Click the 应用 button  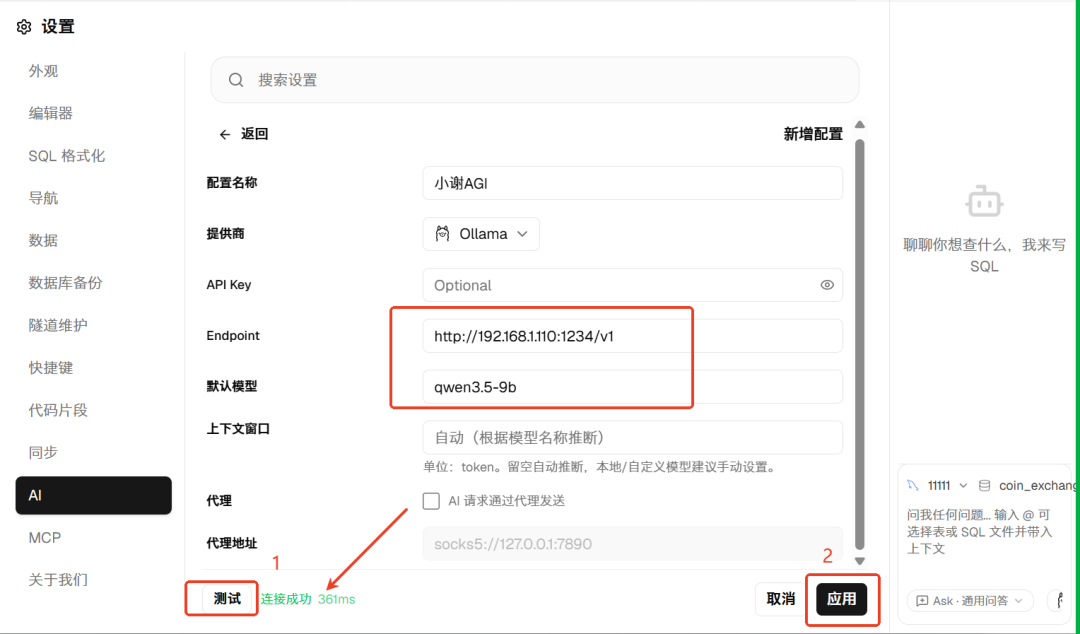pyautogui.click(x=842, y=599)
